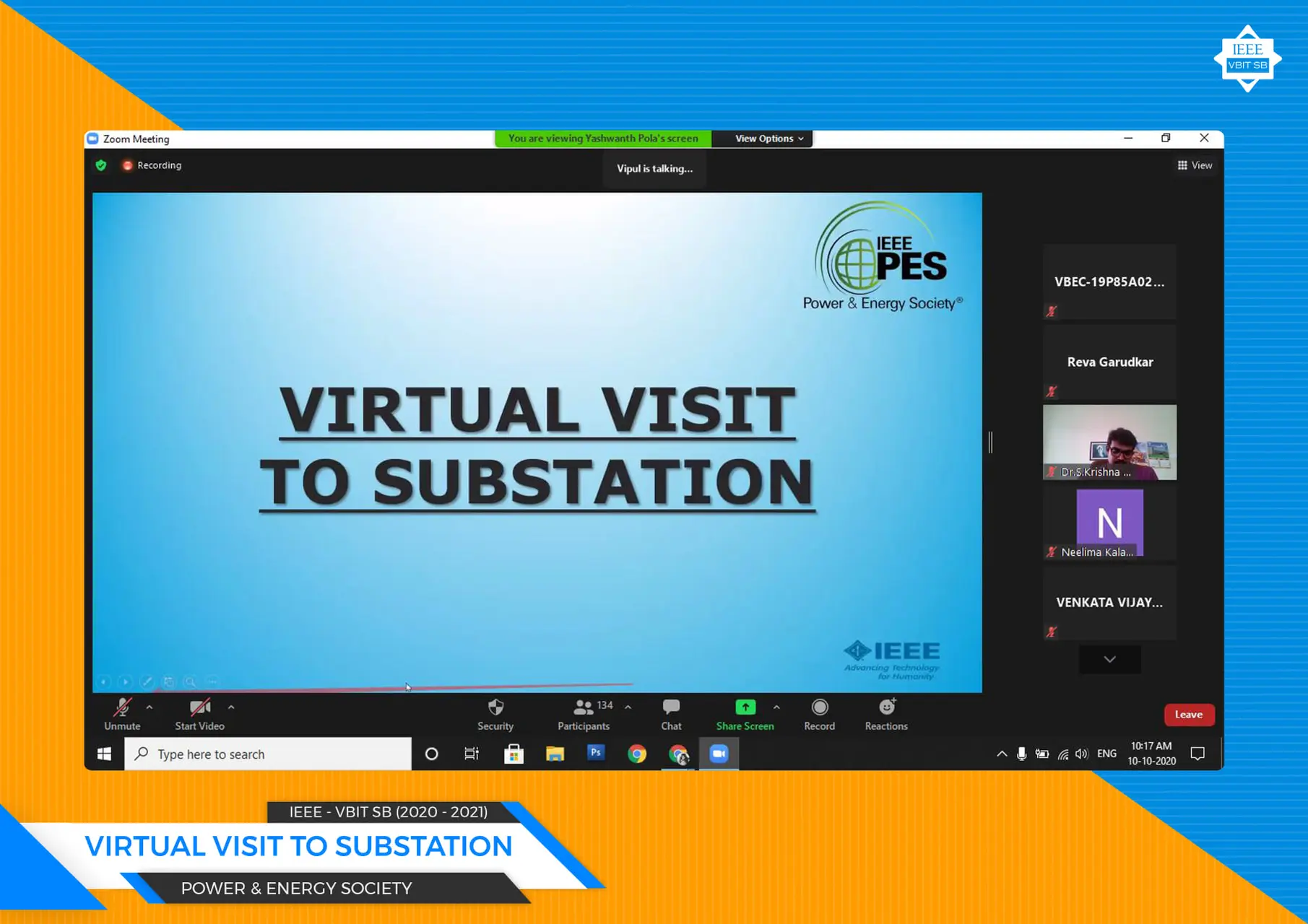Screen dimensions: 1308x924
Task: Mute system volume via speaker tray icon
Action: pyautogui.click(x=1082, y=754)
